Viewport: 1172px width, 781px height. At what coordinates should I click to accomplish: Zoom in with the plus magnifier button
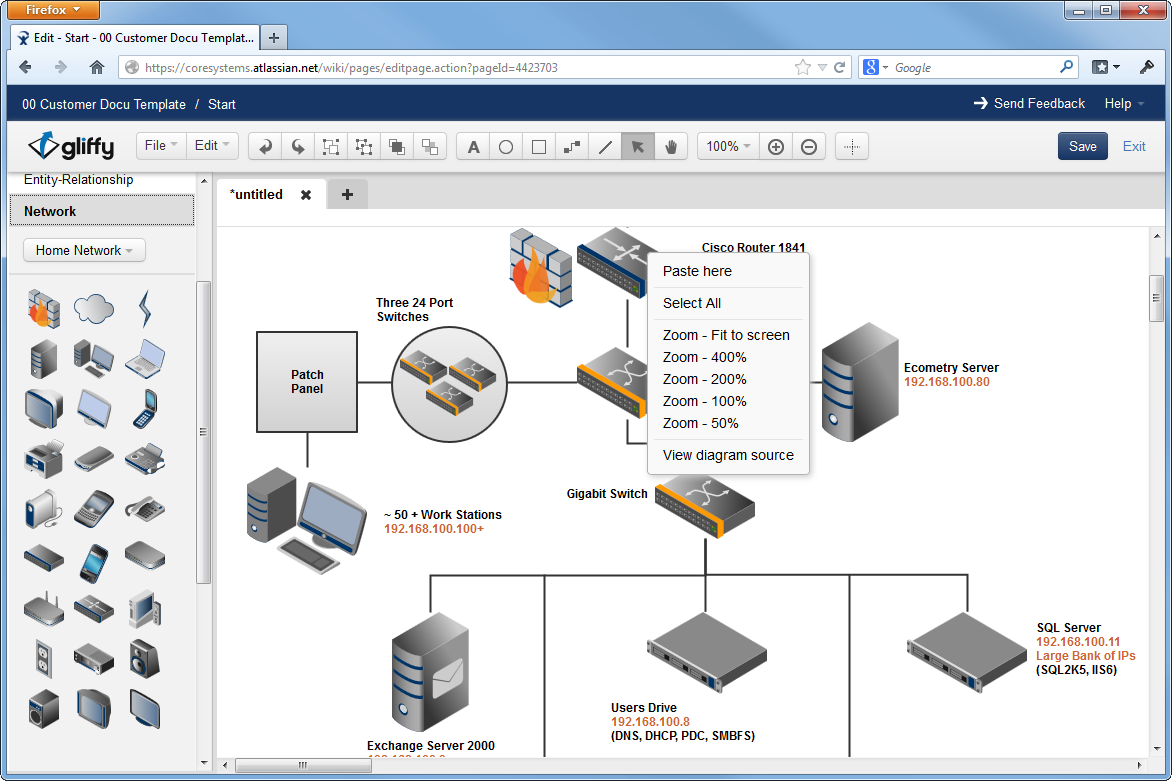click(776, 146)
